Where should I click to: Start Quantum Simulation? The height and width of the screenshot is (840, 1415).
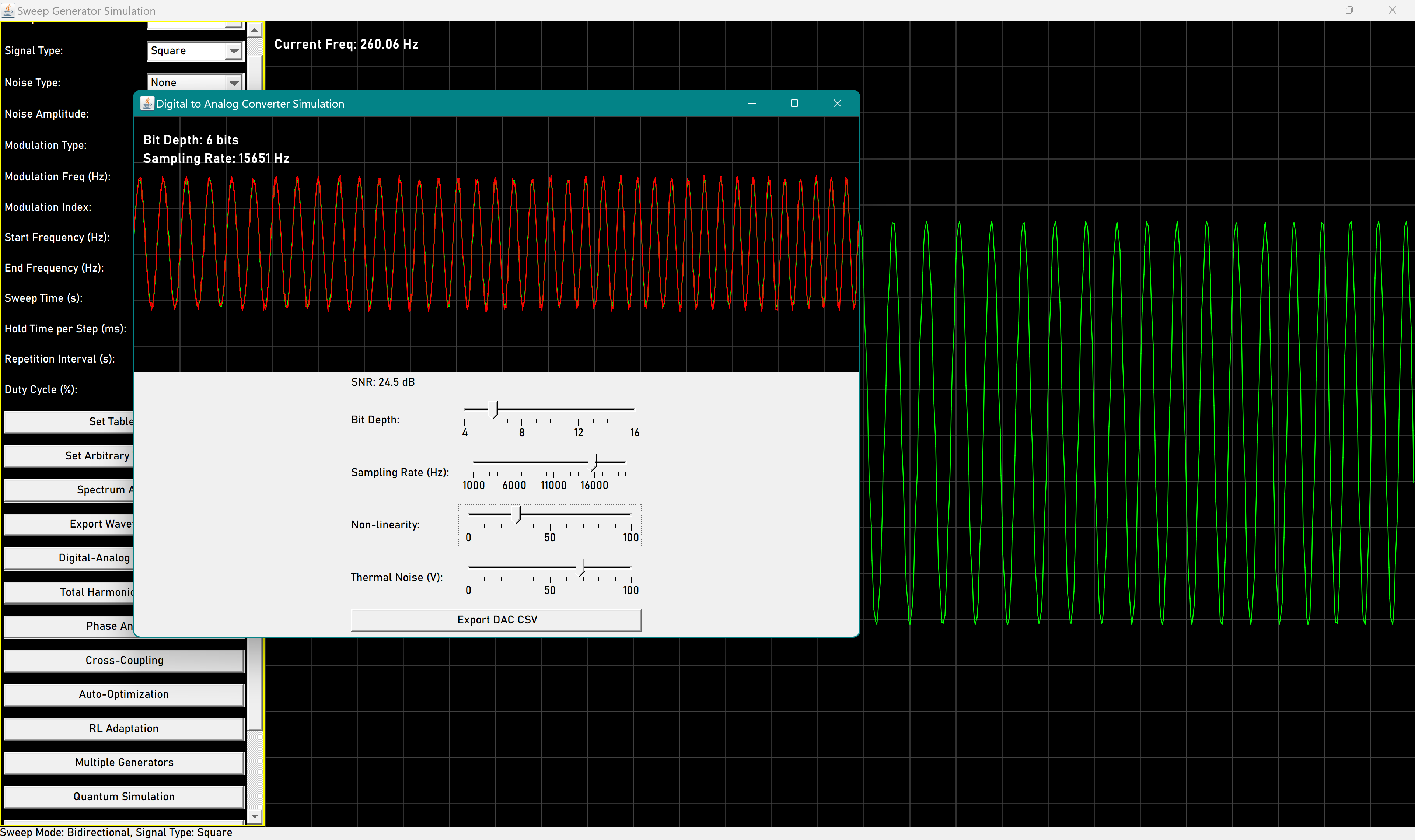point(124,797)
